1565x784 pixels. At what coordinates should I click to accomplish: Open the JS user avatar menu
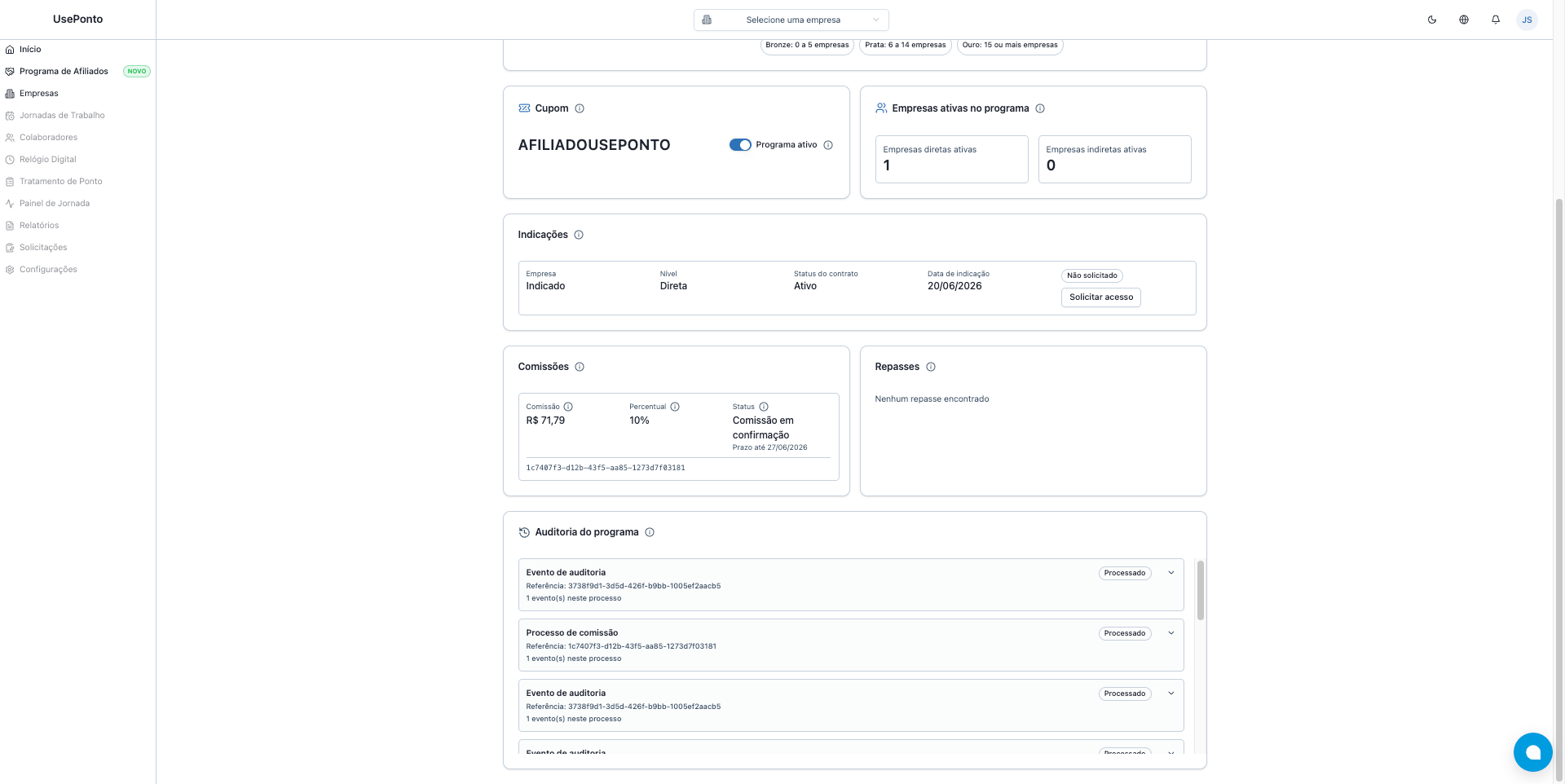pos(1527,20)
